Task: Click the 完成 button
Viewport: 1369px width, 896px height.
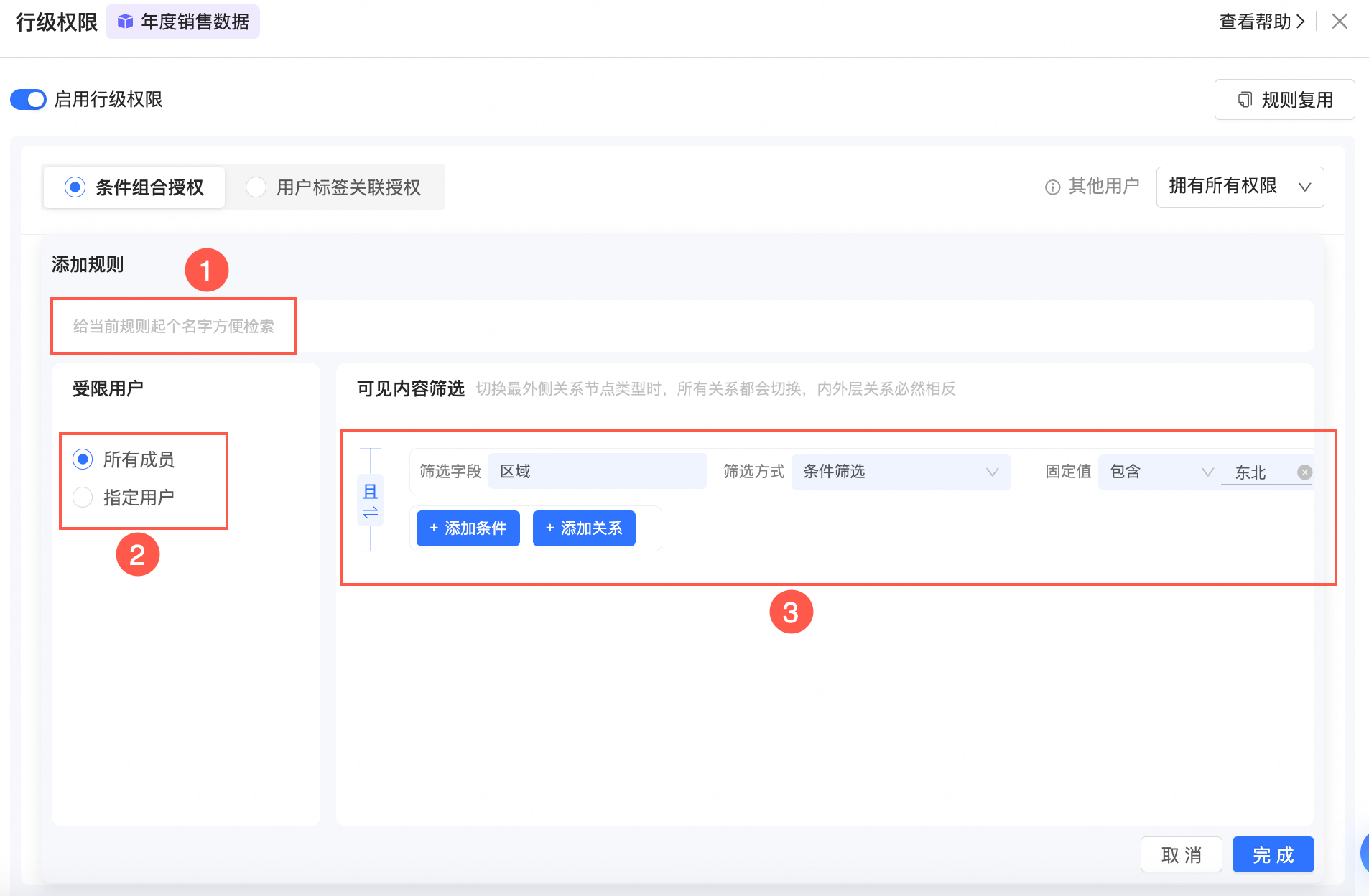Action: [1273, 854]
